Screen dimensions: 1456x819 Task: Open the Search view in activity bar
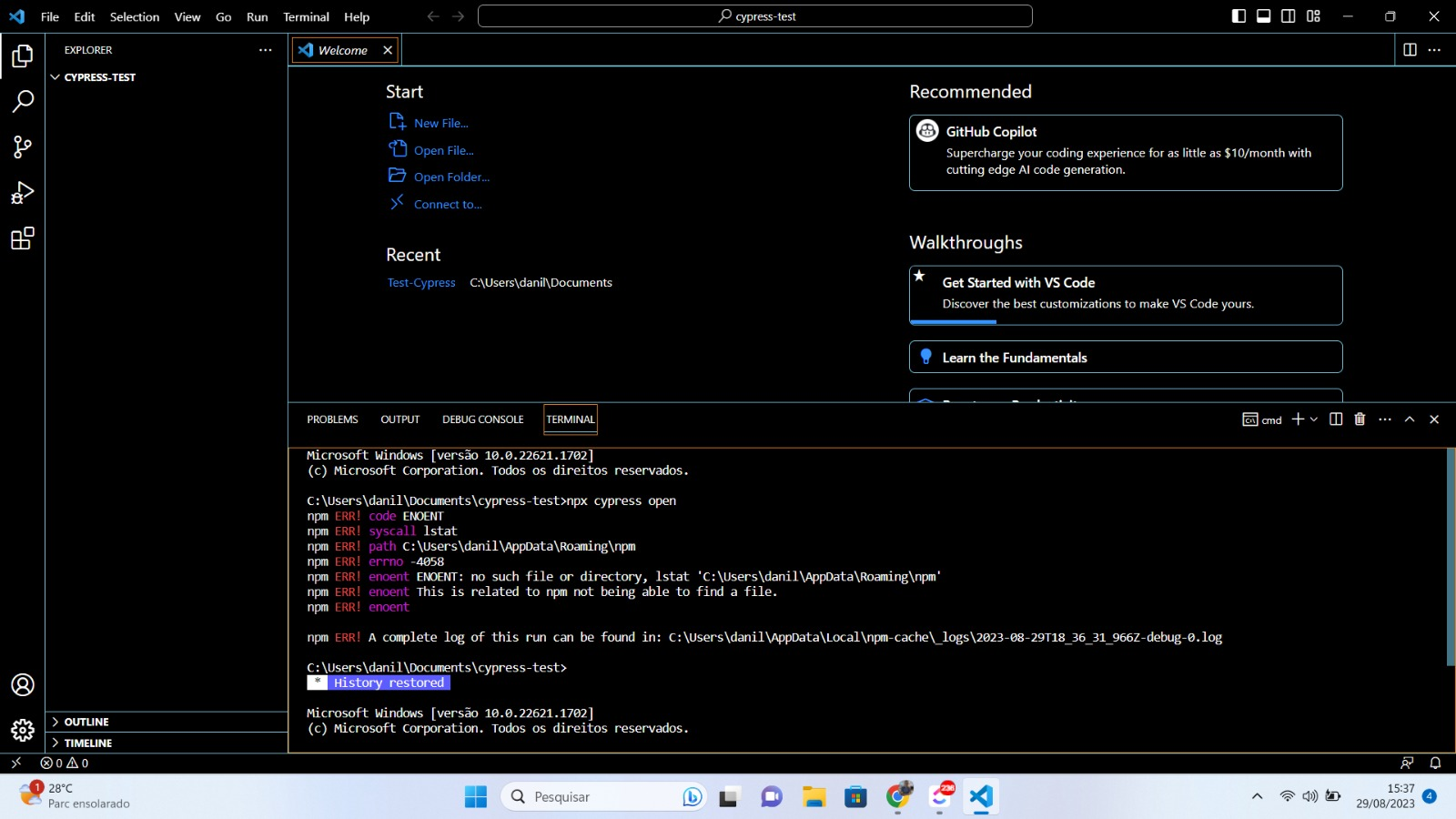(x=23, y=101)
